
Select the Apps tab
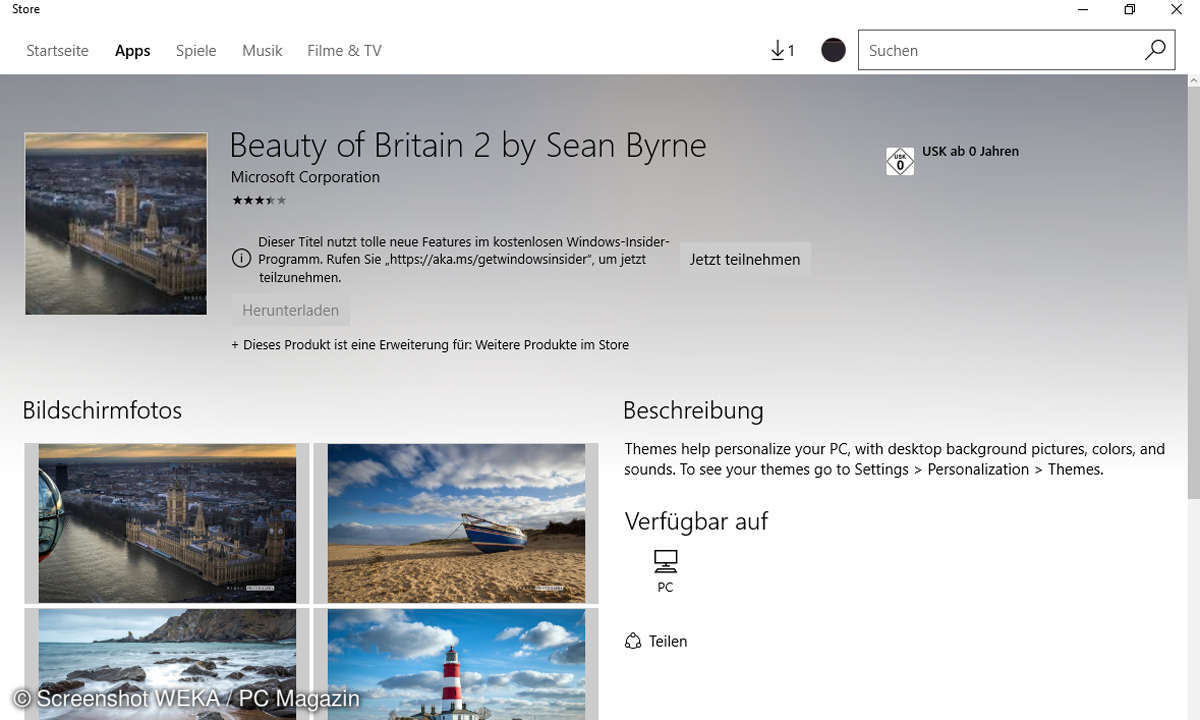(x=132, y=50)
